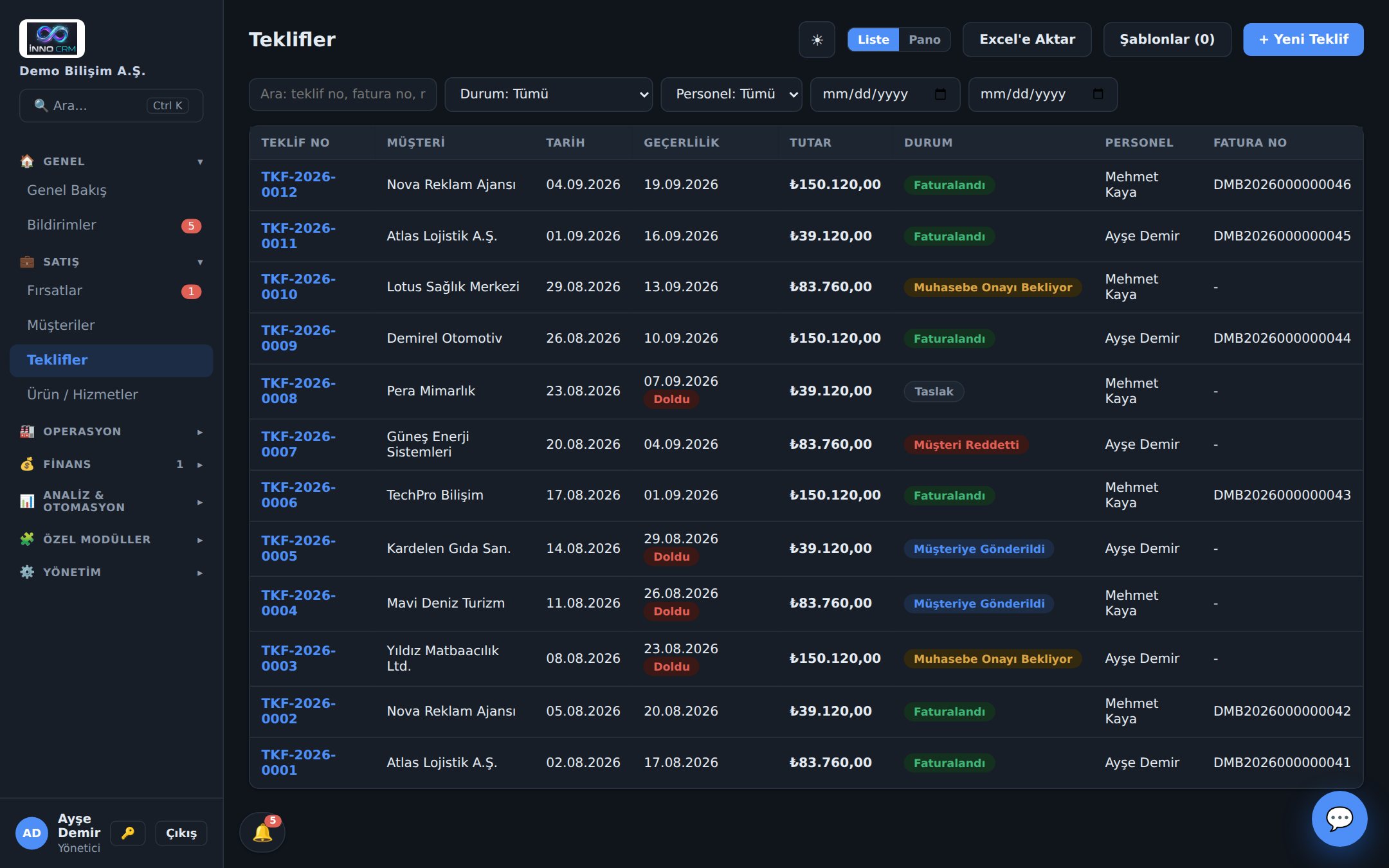Click the AD user avatar
1389x868 pixels.
point(32,833)
